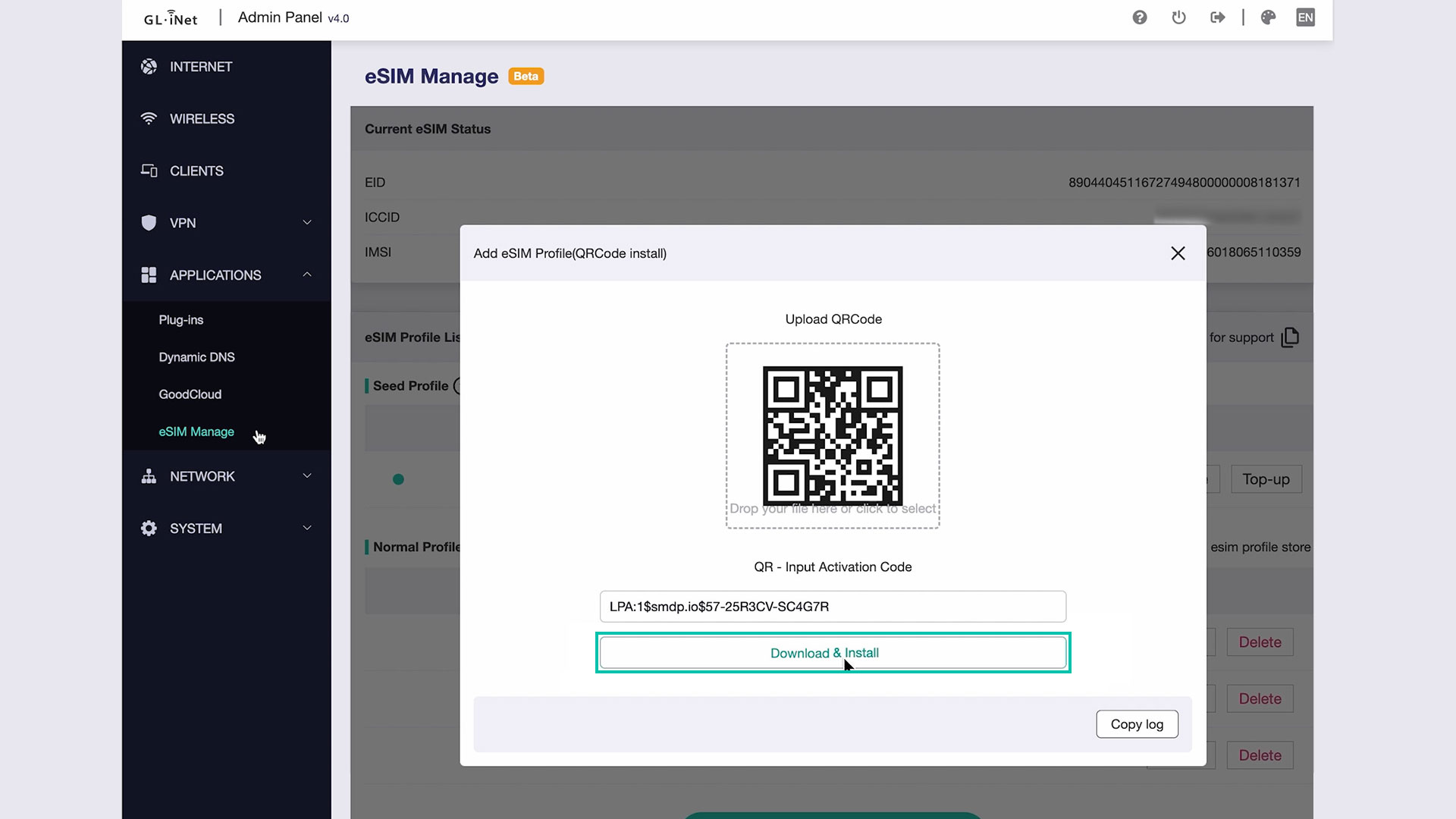Select eSIM Manage submenu item
The height and width of the screenshot is (819, 1456).
(196, 431)
